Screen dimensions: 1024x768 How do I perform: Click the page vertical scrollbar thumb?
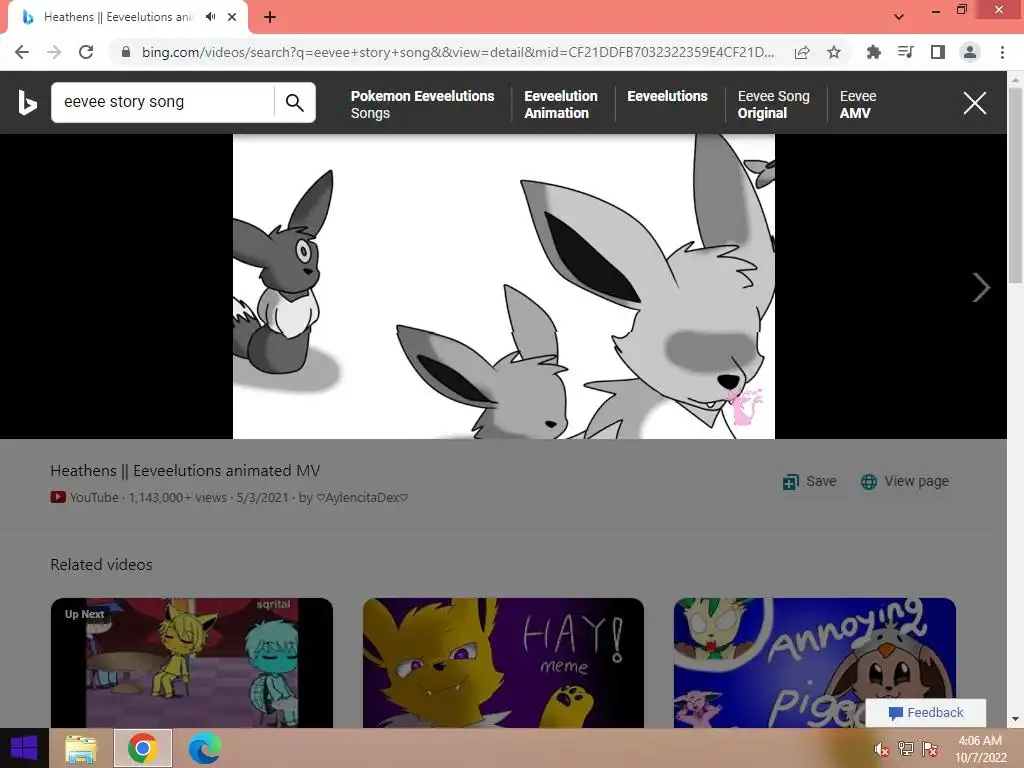pyautogui.click(x=1015, y=186)
